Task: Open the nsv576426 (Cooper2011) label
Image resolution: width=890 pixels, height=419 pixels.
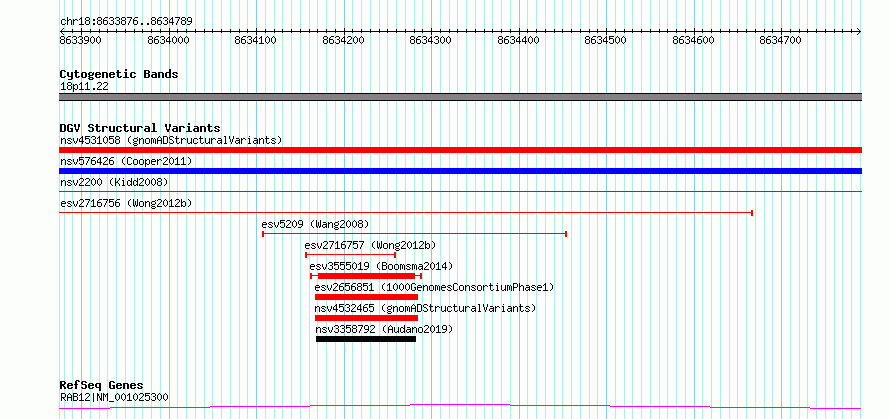Action: tap(126, 162)
